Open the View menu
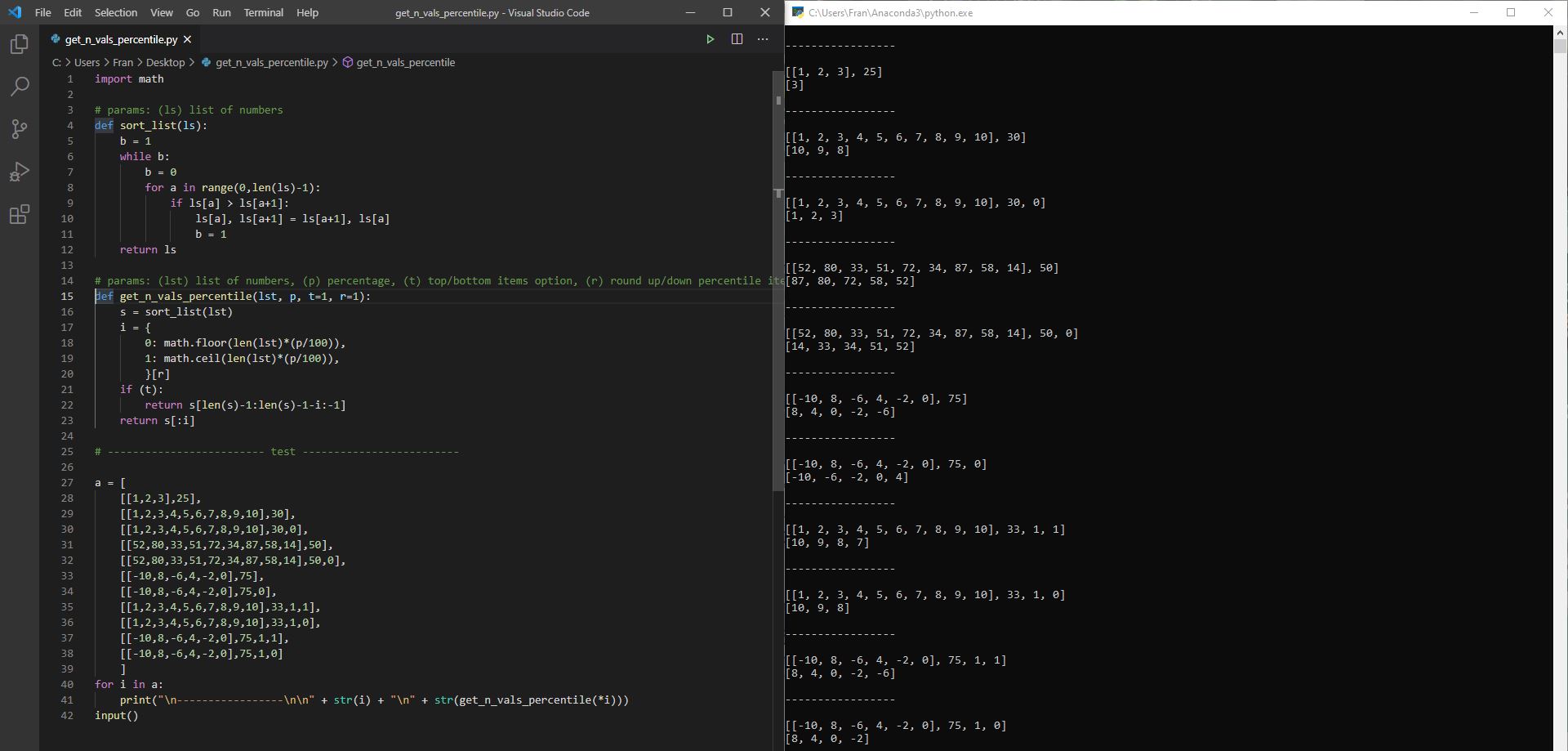The width and height of the screenshot is (1568, 751). (x=162, y=12)
